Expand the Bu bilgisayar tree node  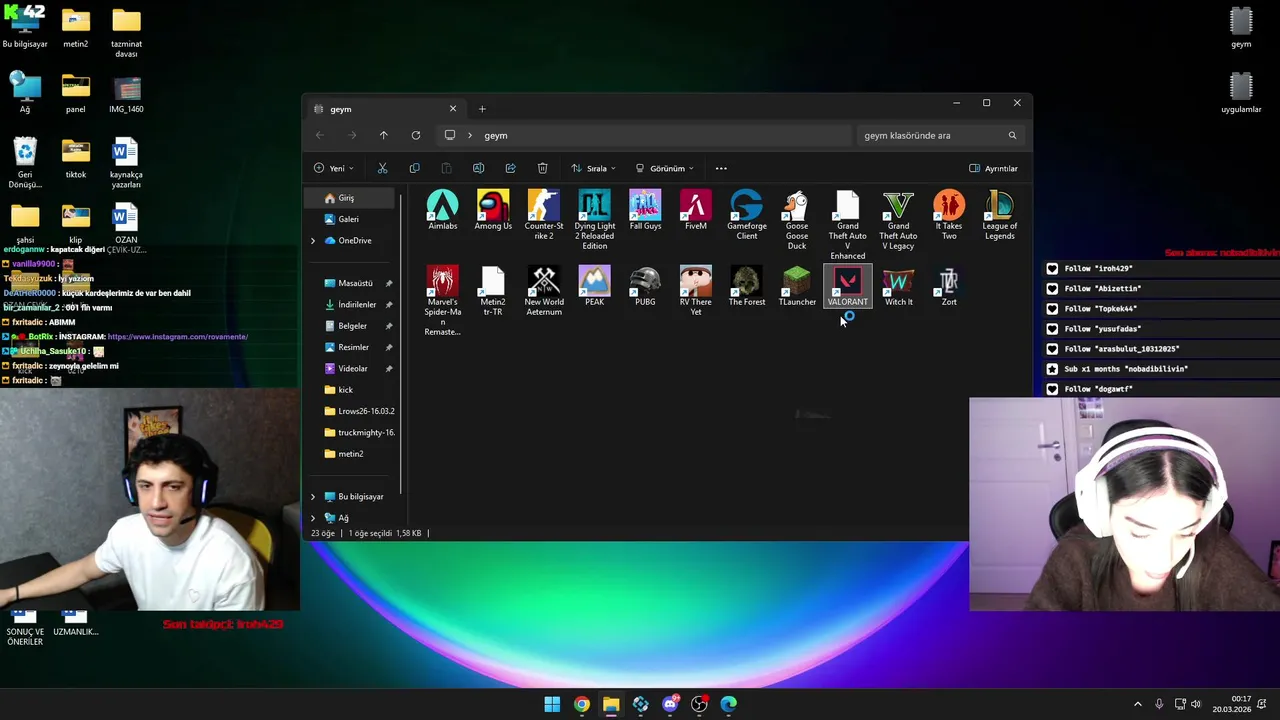click(x=312, y=497)
